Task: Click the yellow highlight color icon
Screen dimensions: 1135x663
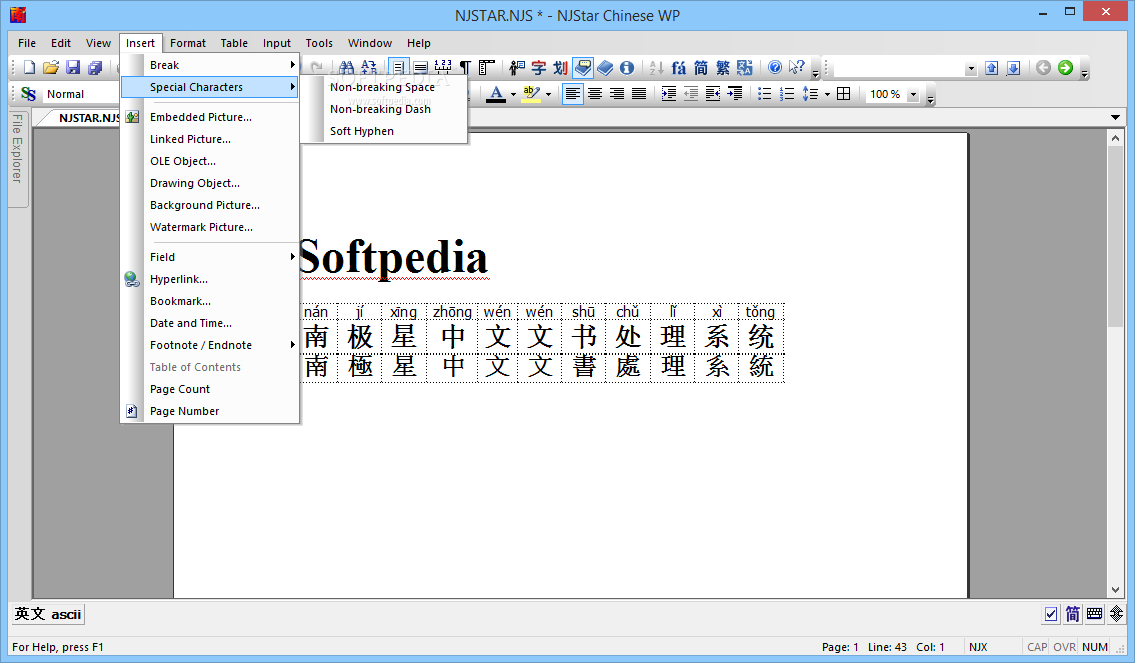Action: point(531,93)
